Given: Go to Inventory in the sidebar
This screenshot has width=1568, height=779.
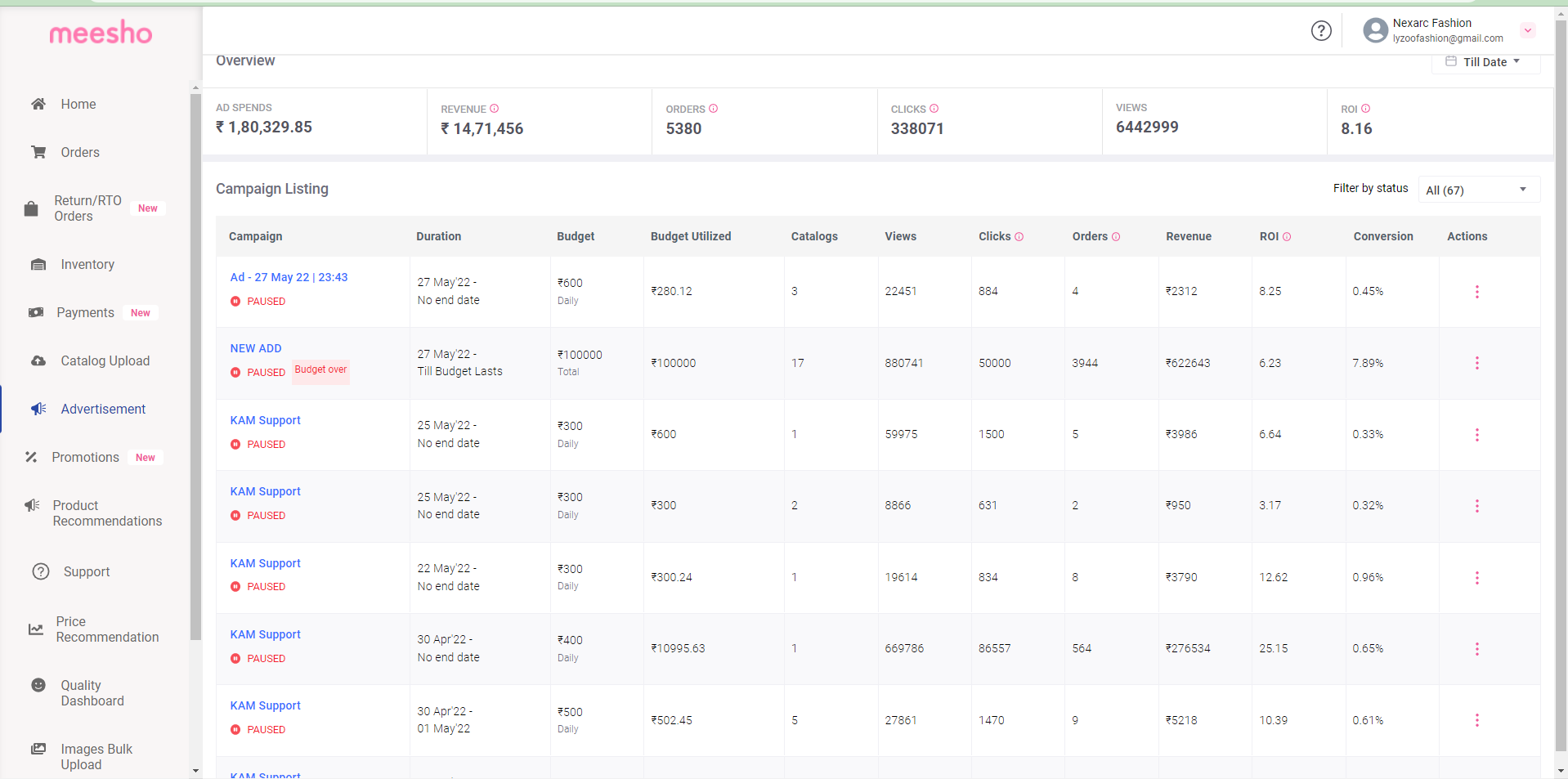Looking at the screenshot, I should 87,264.
